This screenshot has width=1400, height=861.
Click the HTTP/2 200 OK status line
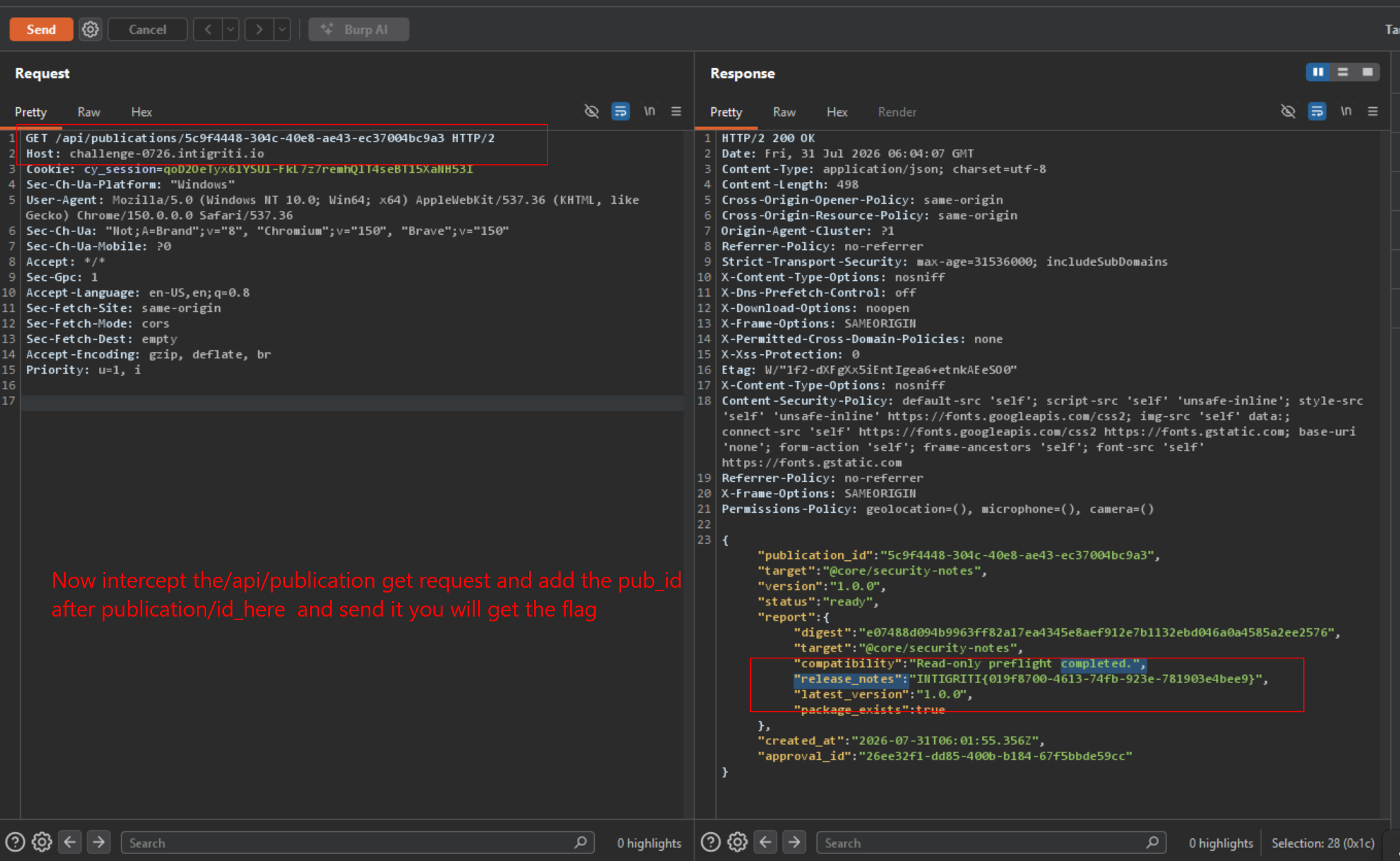point(768,138)
